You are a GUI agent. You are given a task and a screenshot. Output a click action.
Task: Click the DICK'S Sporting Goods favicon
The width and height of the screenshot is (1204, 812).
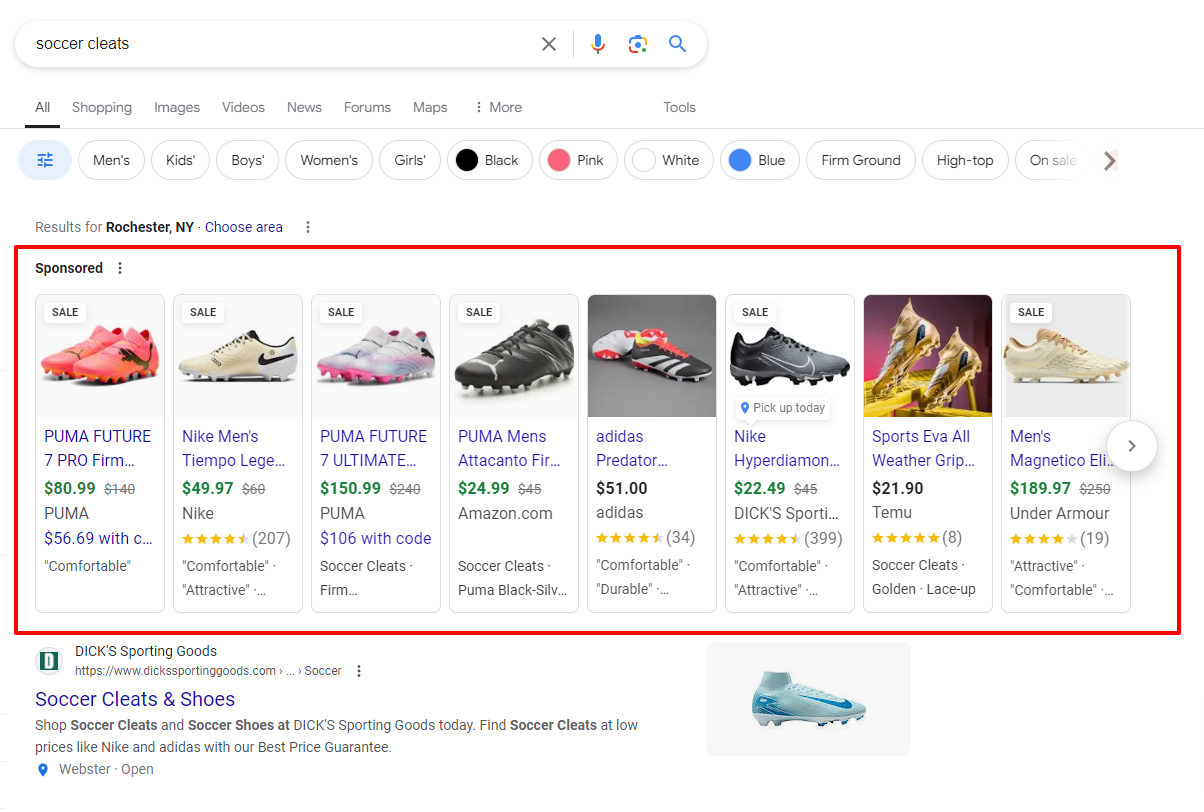pos(48,660)
